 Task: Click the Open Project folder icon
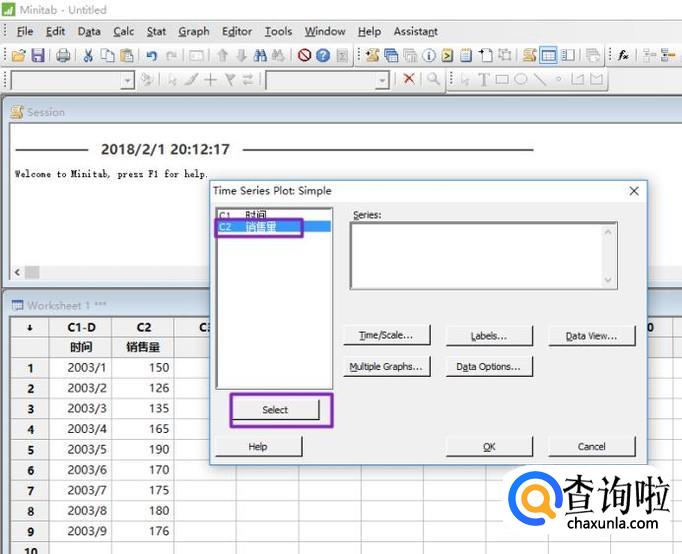pos(18,56)
